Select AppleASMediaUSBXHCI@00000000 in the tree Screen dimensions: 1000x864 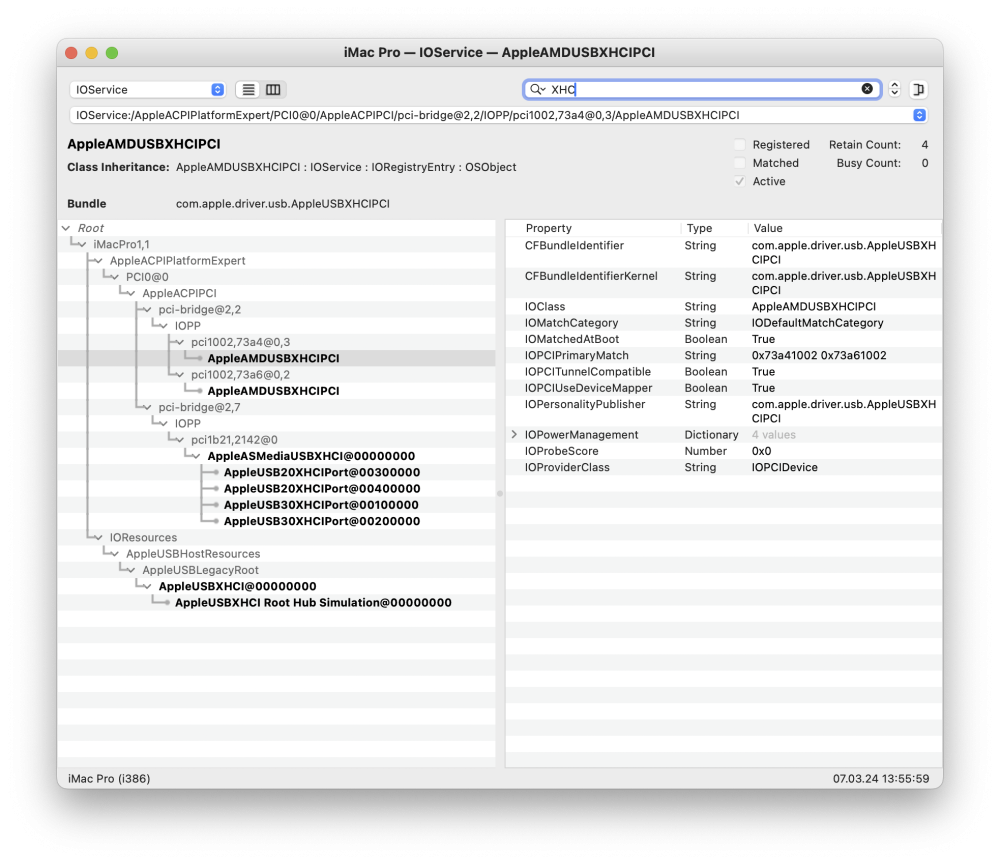[311, 456]
